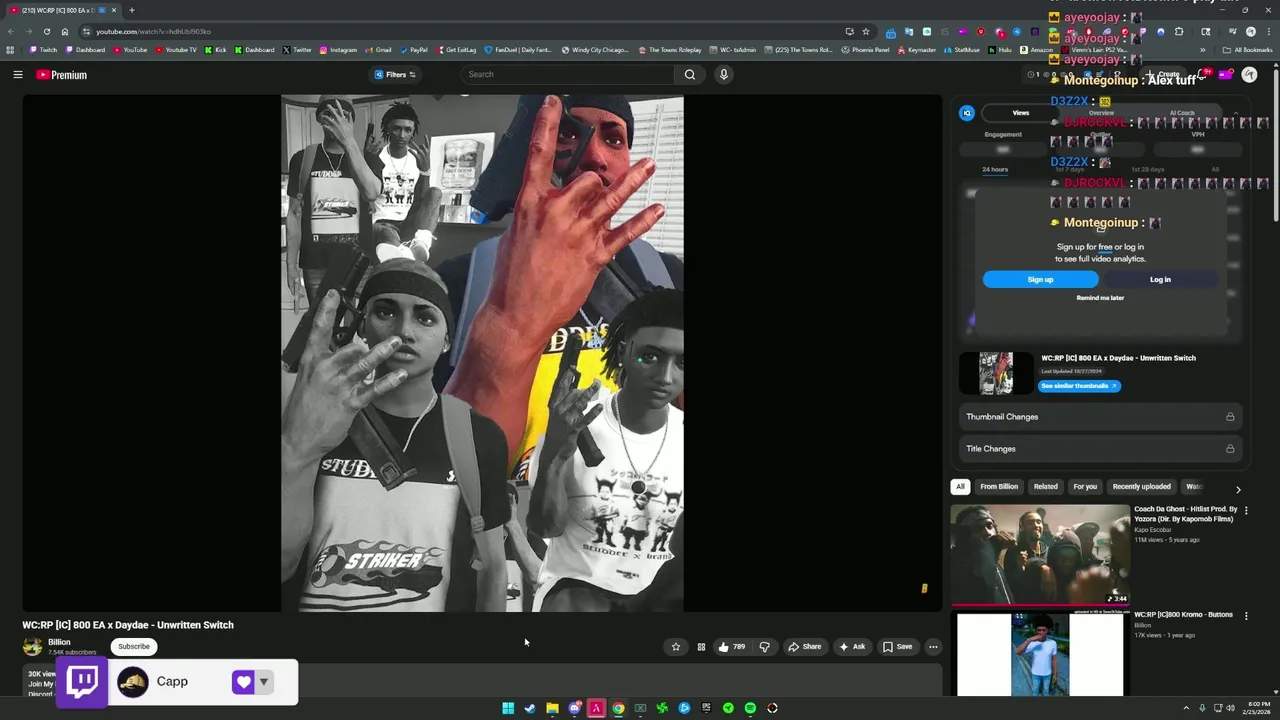Open Billion channel avatar
This screenshot has height=720, width=1280.
[x=32, y=646]
